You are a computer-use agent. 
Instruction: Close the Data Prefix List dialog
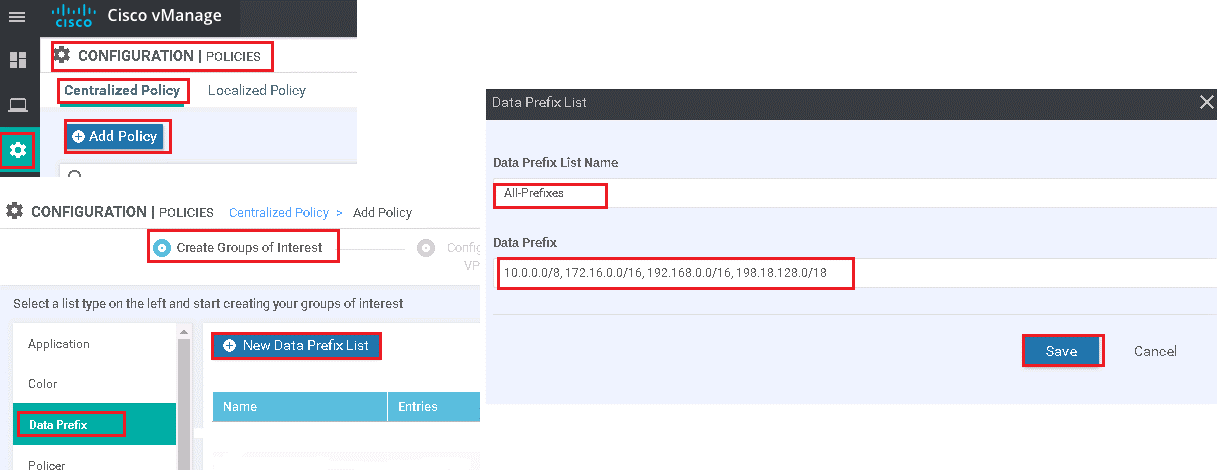[1206, 101]
